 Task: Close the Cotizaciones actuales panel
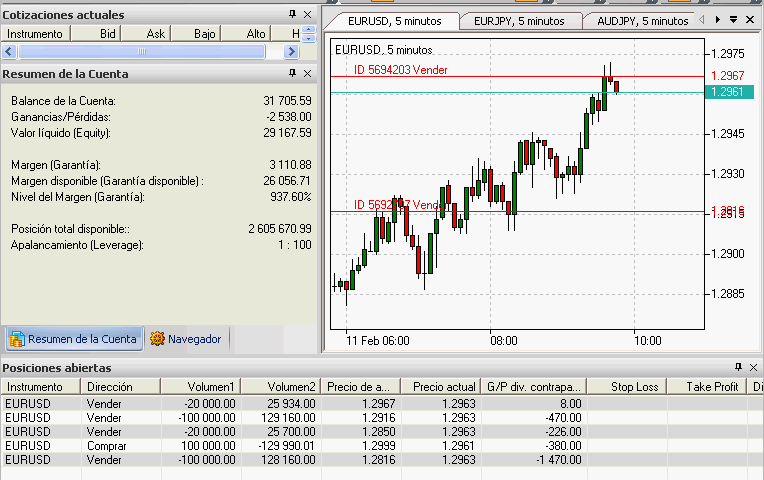(307, 15)
